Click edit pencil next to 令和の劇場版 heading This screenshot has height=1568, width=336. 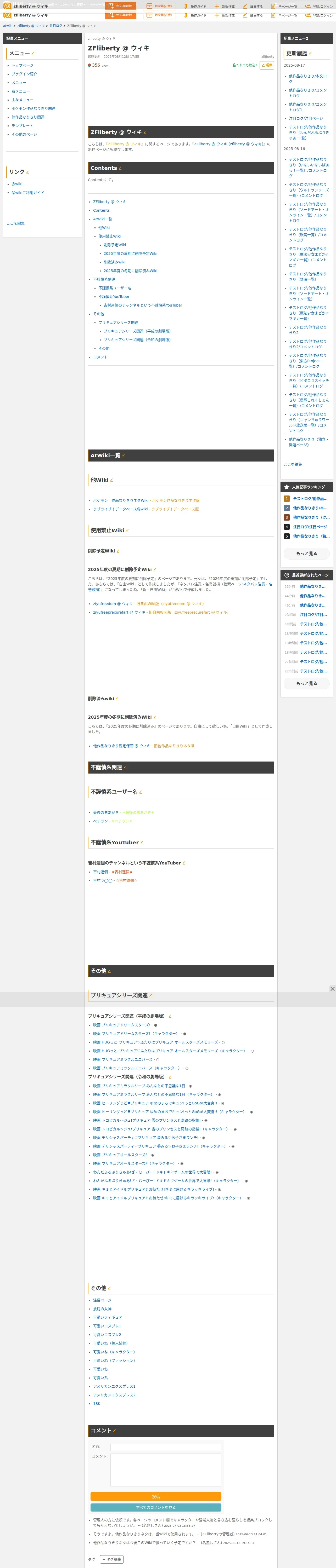170,1077
